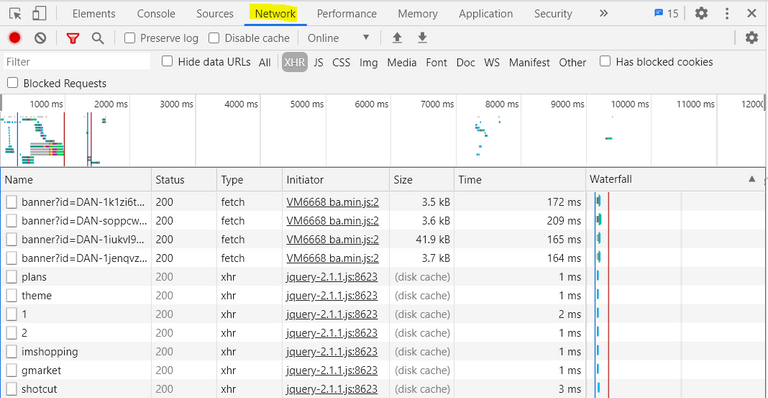The image size is (768, 398).
Task: Switch to the Sources tab
Action: [215, 14]
